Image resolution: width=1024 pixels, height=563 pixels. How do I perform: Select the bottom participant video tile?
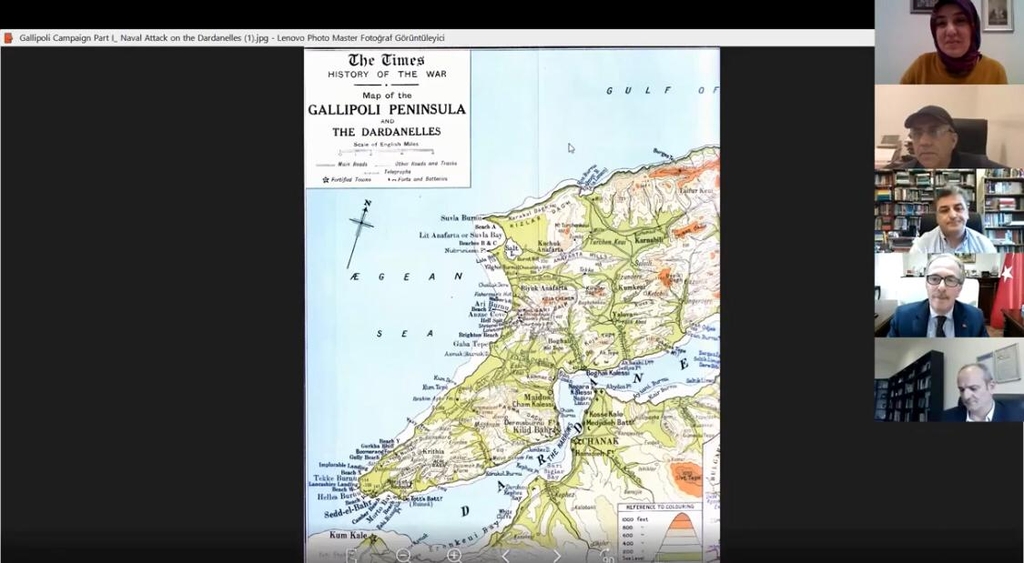(949, 379)
